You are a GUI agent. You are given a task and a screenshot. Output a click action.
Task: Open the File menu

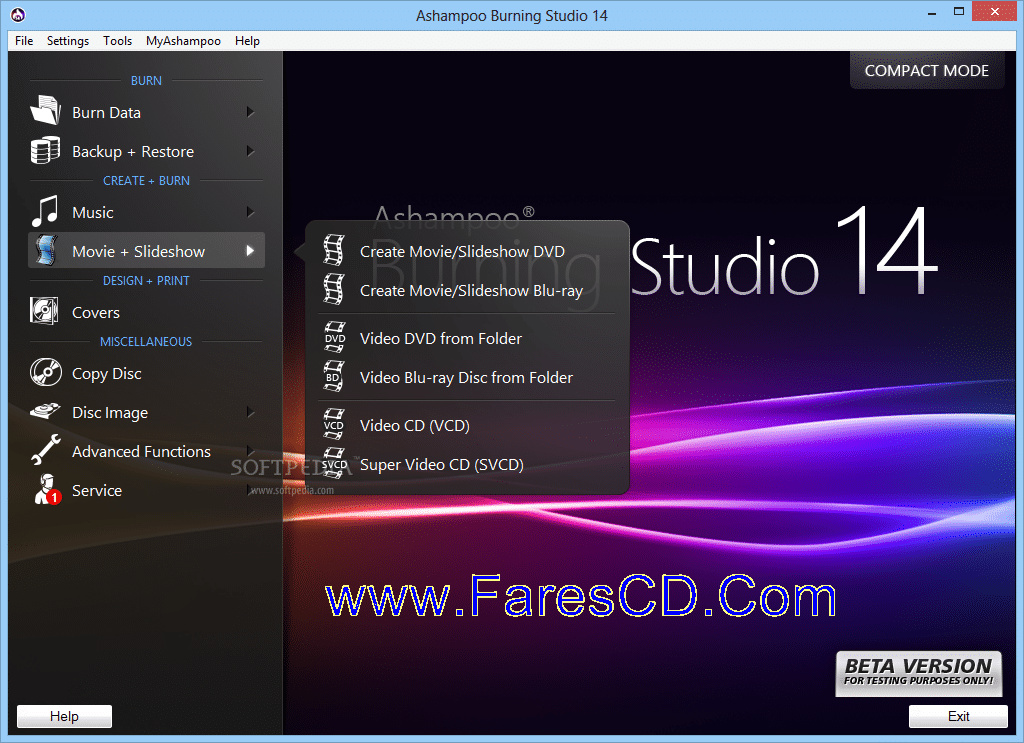(x=24, y=40)
